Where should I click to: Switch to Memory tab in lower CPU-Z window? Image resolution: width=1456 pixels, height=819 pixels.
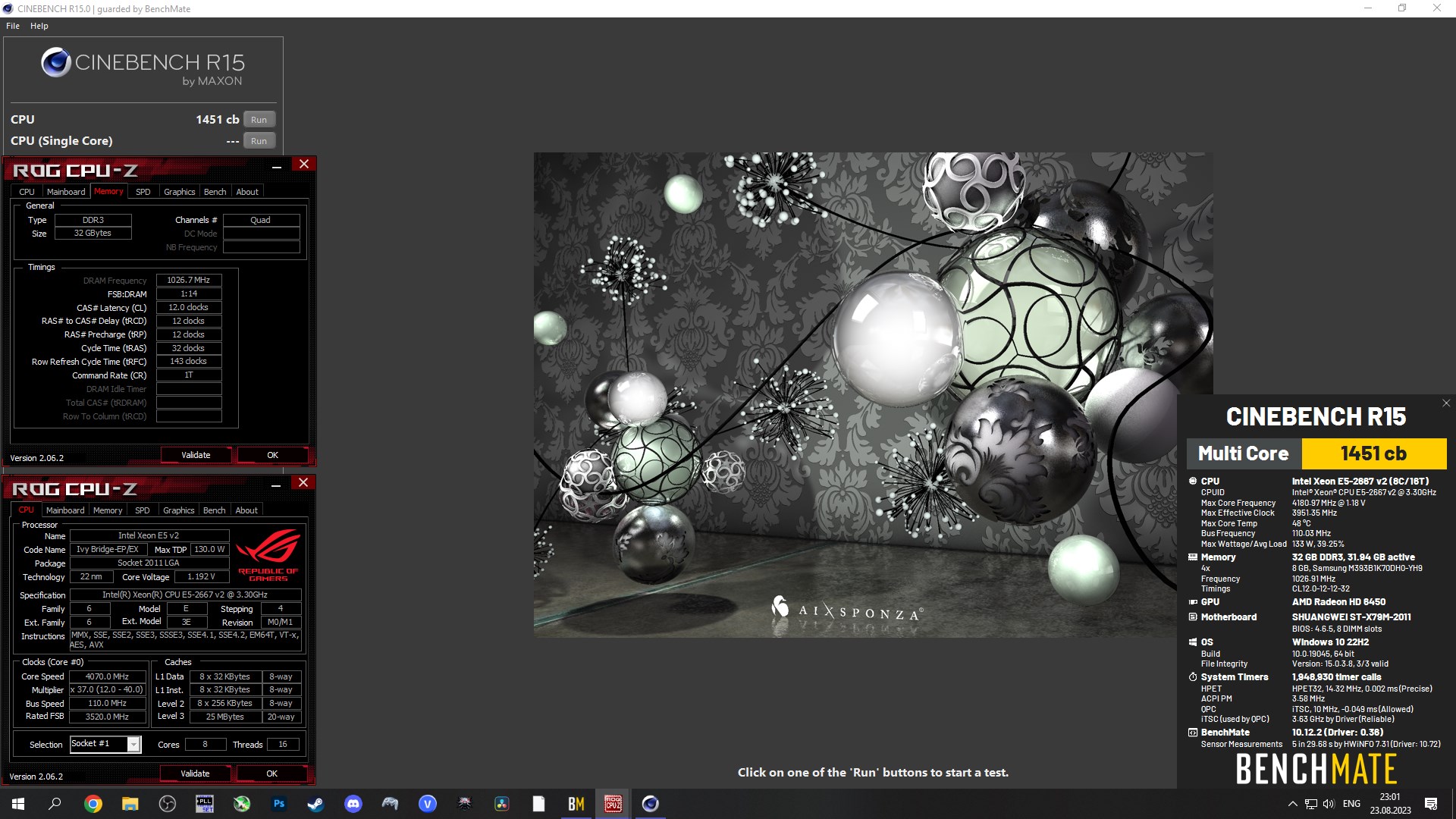coord(108,510)
